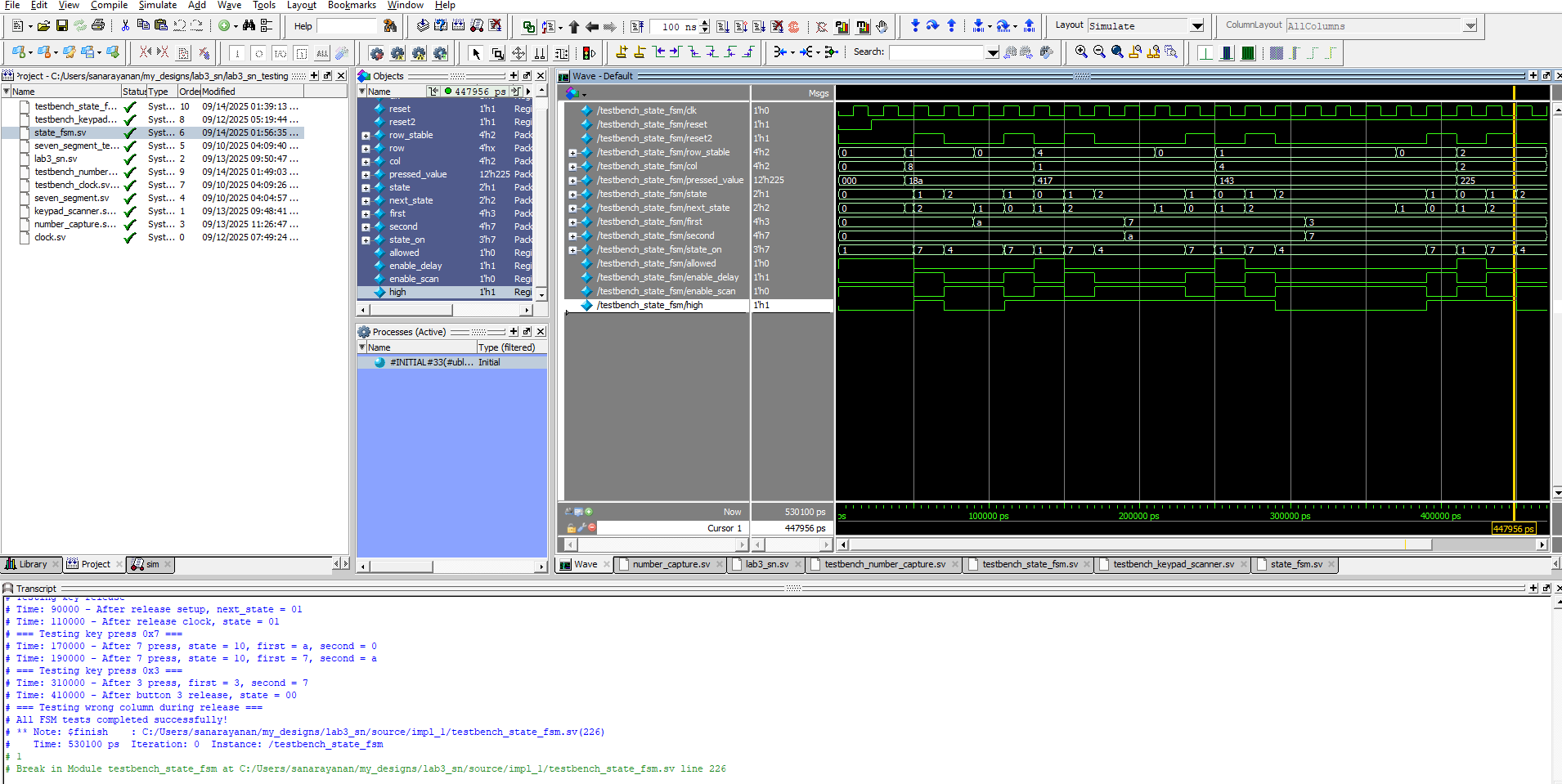Image resolution: width=1562 pixels, height=784 pixels.
Task: Expand the pressed_value signal in Wave list
Action: [x=572, y=181]
